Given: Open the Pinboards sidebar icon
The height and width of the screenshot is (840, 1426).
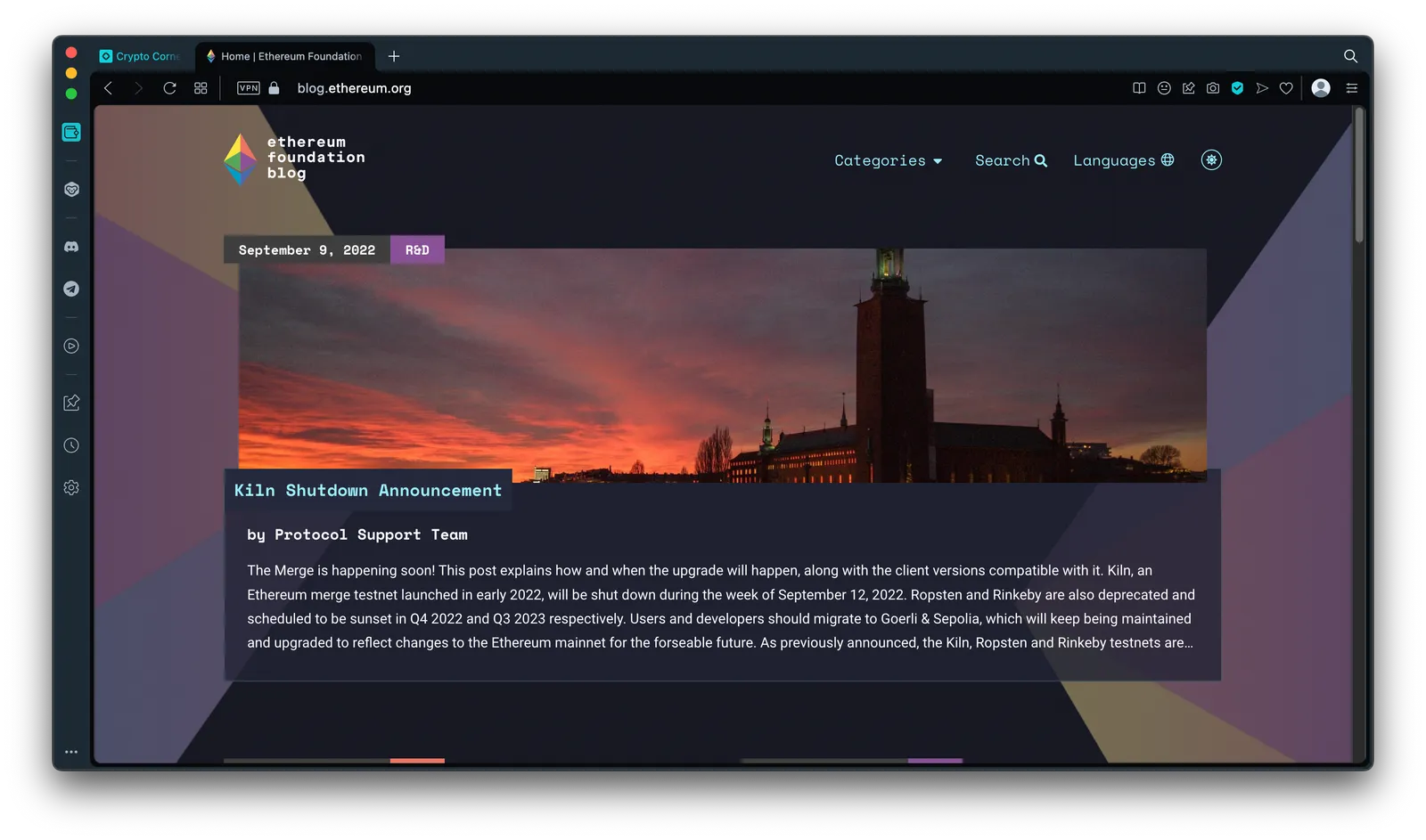Looking at the screenshot, I should (x=71, y=403).
